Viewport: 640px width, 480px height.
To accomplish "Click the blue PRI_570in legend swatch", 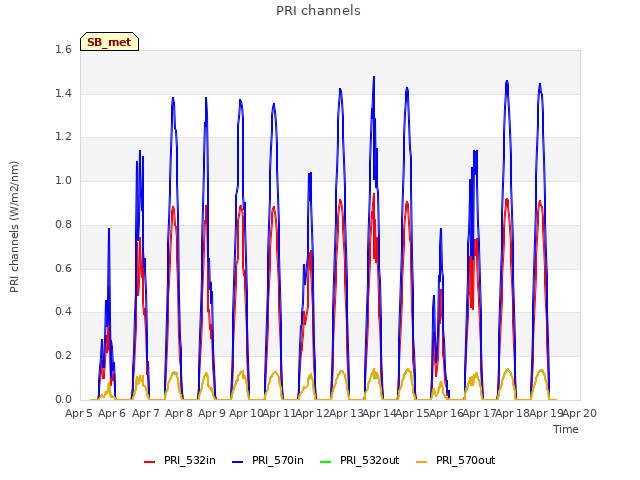I will (x=238, y=462).
